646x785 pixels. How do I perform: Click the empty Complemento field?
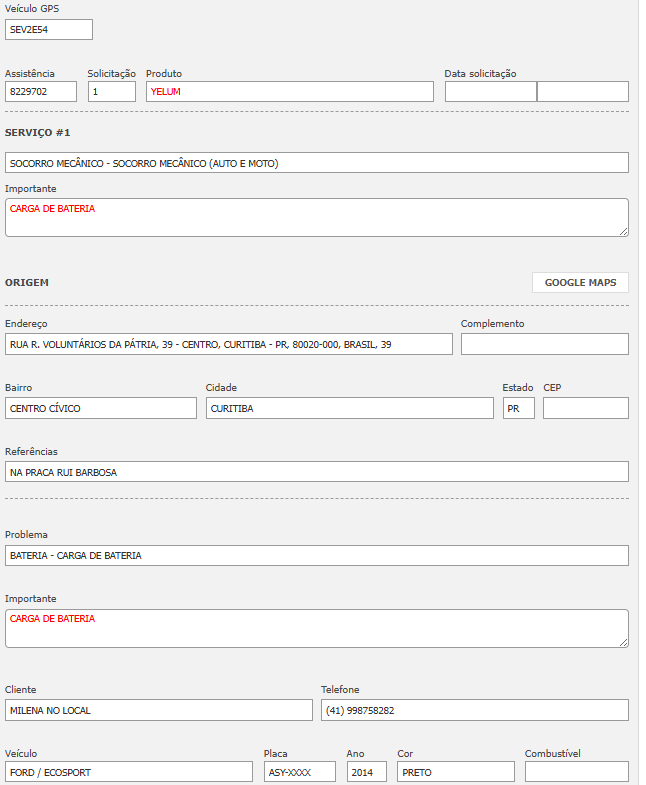point(544,344)
